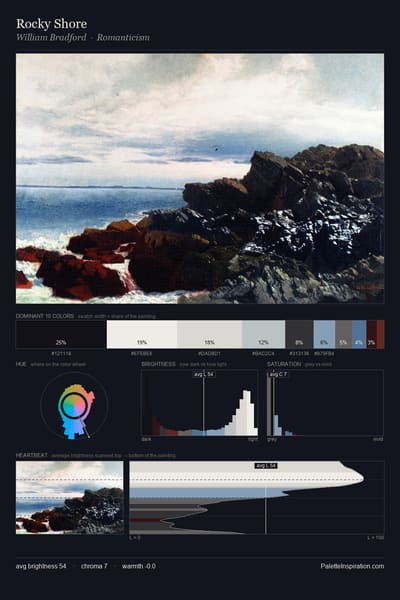The image size is (400, 600).
Task: Click 'avg C 7' label in saturation histogram
Action: click(x=278, y=374)
